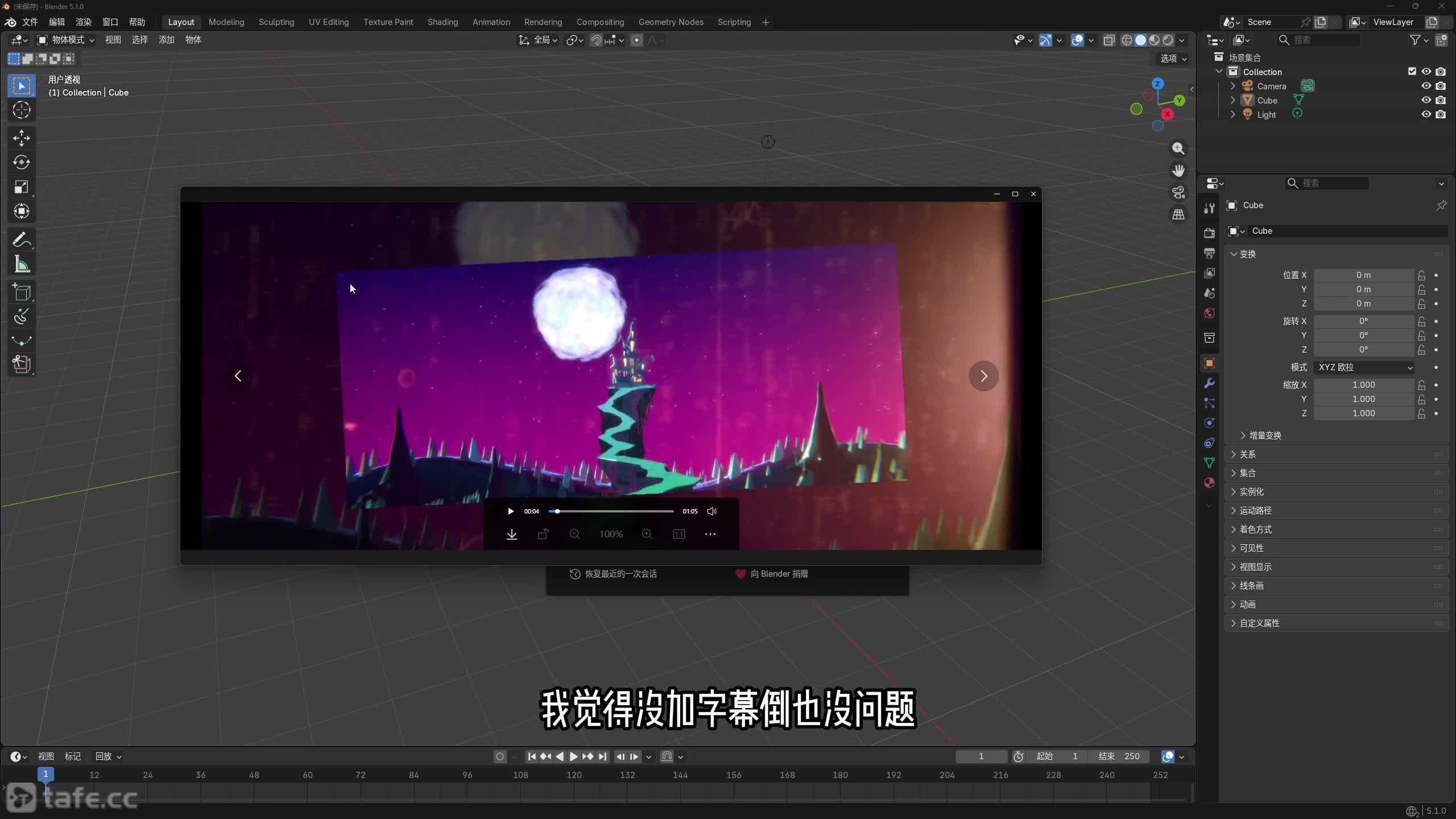Go to previous item in viewer
This screenshot has width=1456, height=819.
pyautogui.click(x=238, y=376)
